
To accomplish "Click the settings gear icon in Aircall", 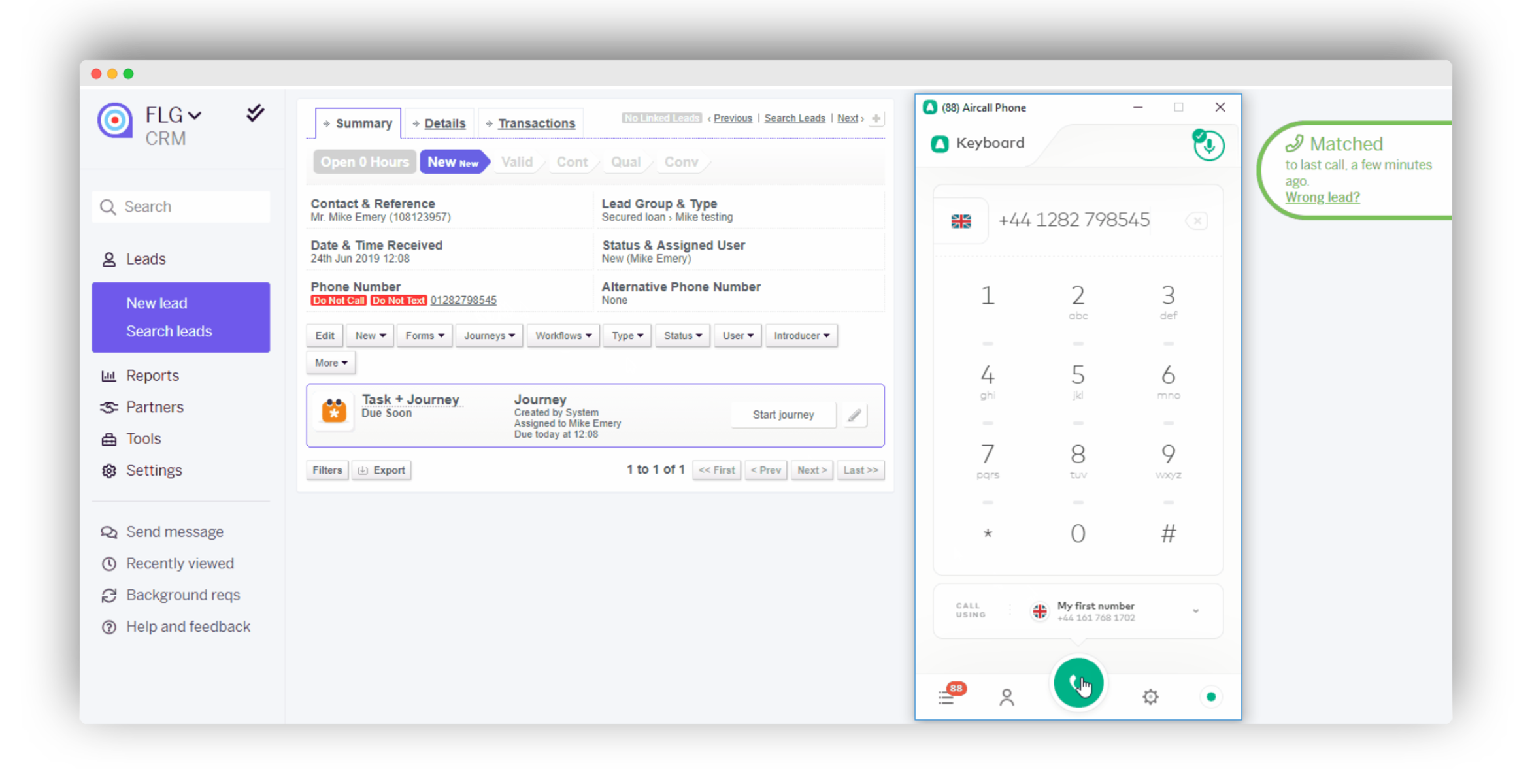I will (1149, 697).
